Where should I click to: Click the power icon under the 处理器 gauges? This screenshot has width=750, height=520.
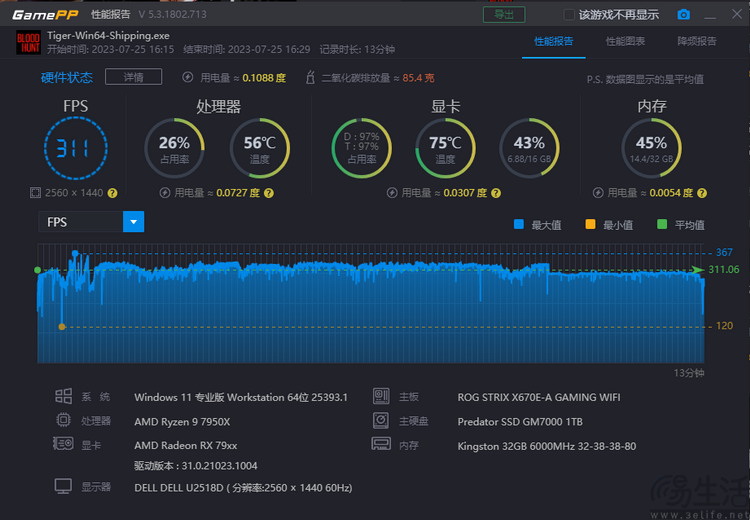(165, 193)
